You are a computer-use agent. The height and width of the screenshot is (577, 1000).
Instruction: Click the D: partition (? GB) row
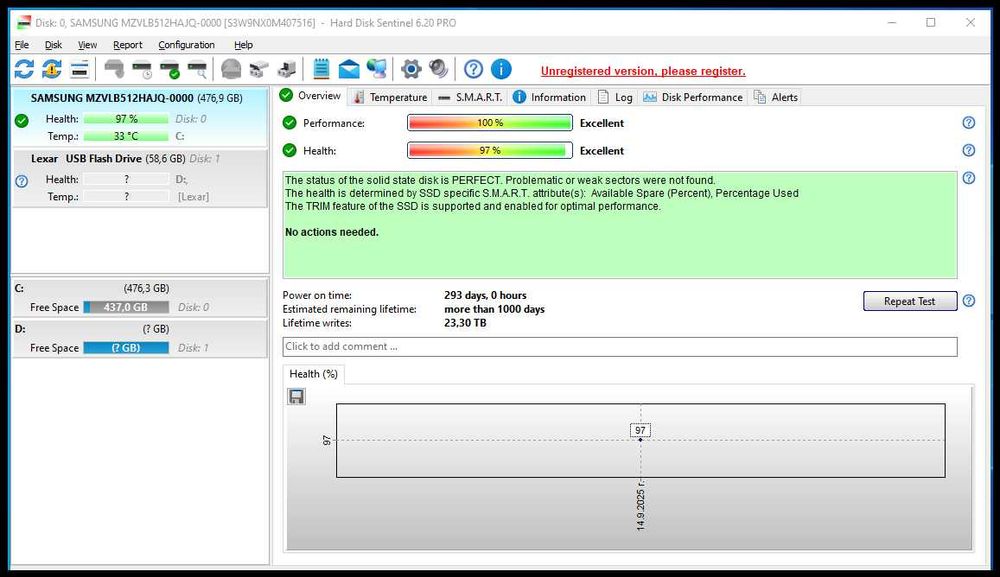140,339
